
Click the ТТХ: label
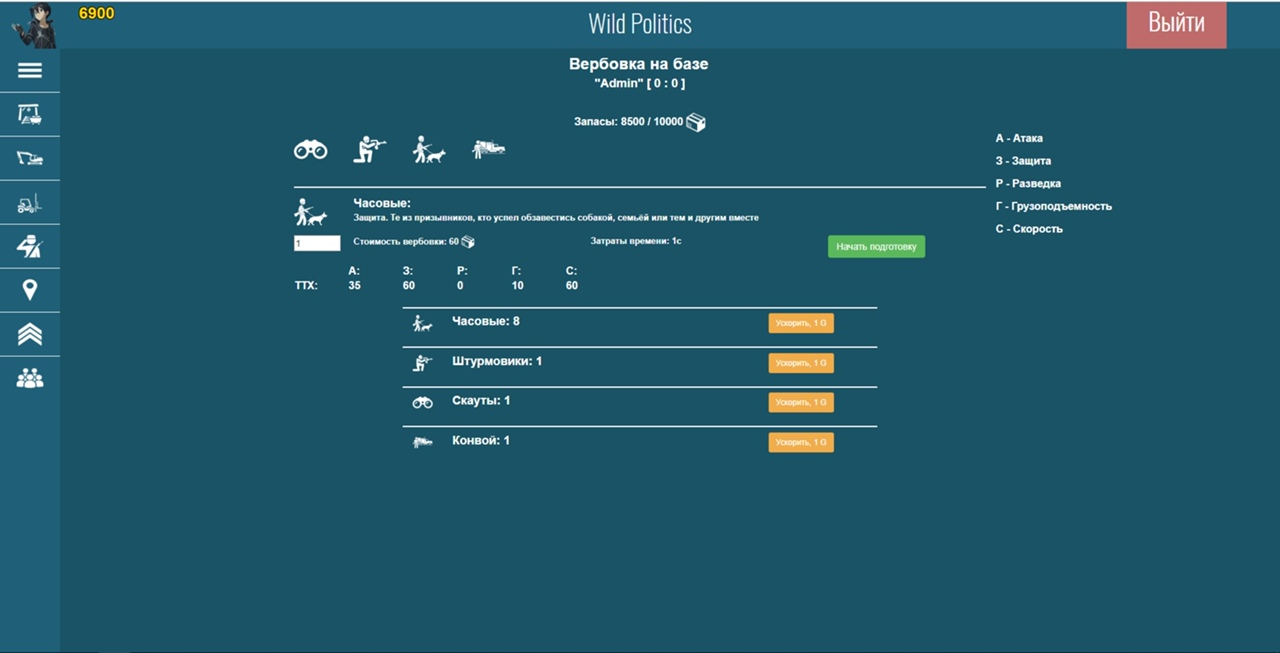tap(306, 286)
